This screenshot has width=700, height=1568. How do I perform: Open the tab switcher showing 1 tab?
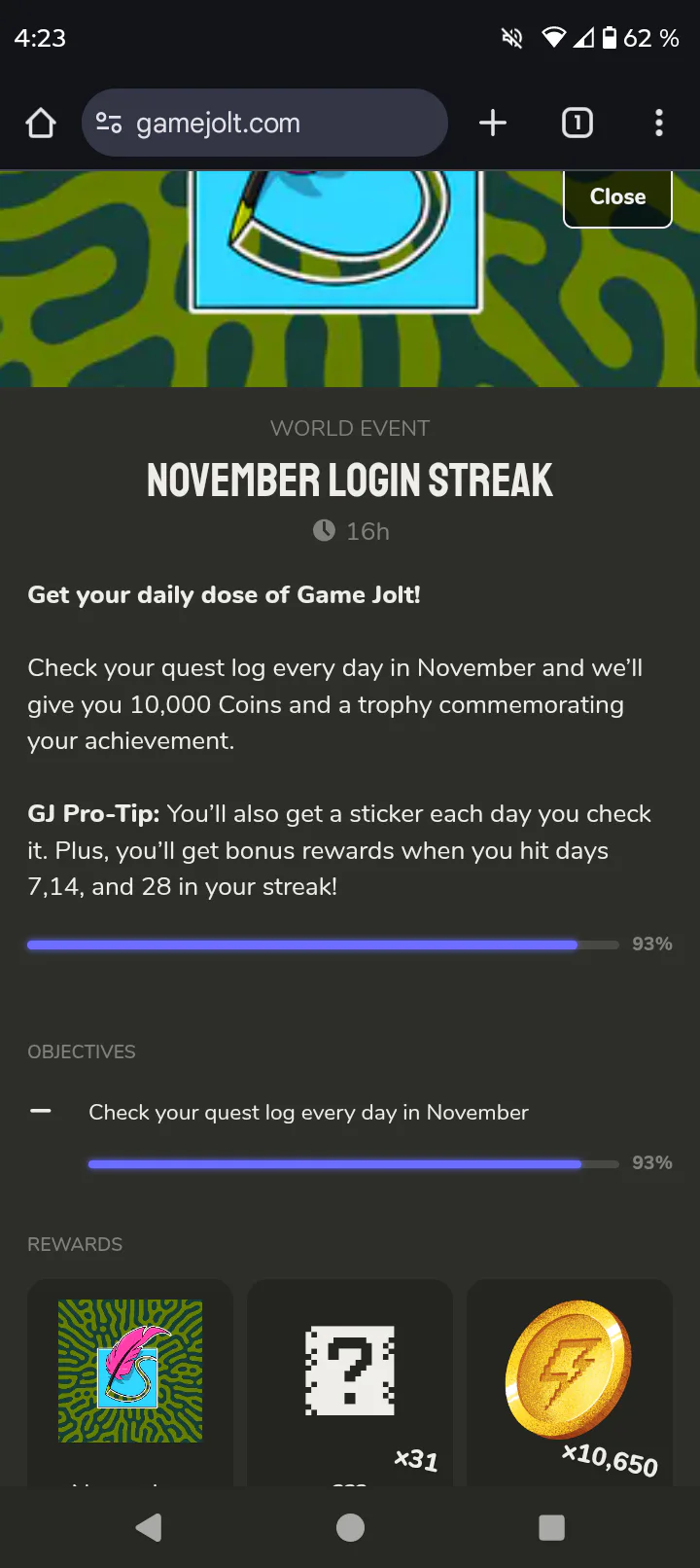tap(577, 123)
